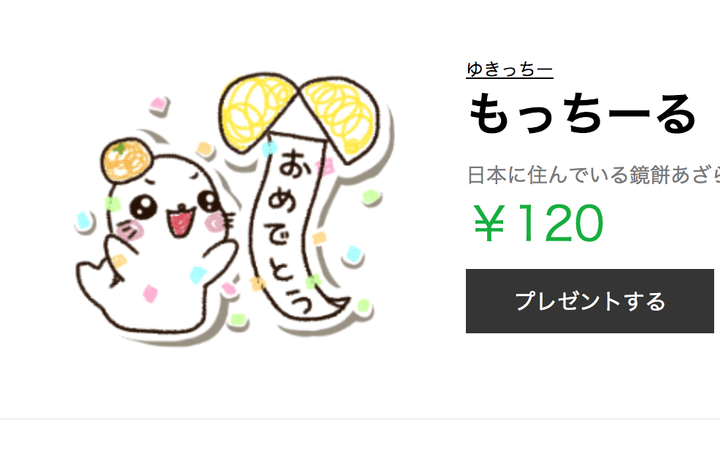Open the ゆきっちー creator link
The width and height of the screenshot is (720, 459).
(509, 70)
